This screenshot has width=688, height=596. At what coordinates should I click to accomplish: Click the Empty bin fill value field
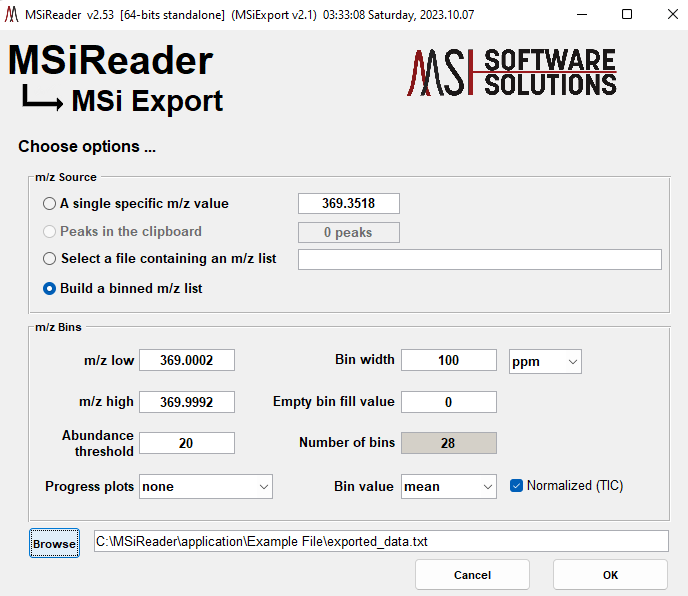(x=449, y=402)
